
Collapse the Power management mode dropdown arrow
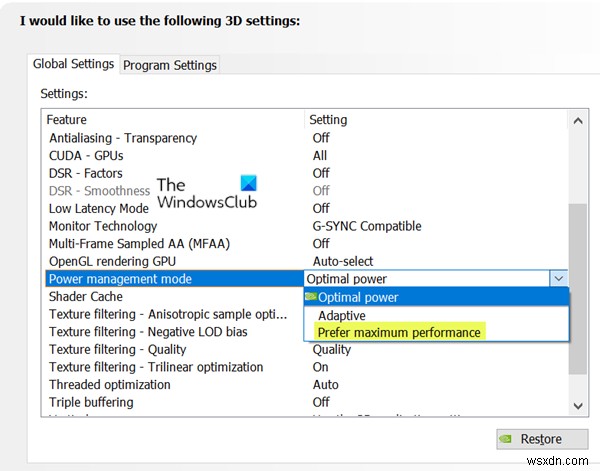[x=558, y=279]
